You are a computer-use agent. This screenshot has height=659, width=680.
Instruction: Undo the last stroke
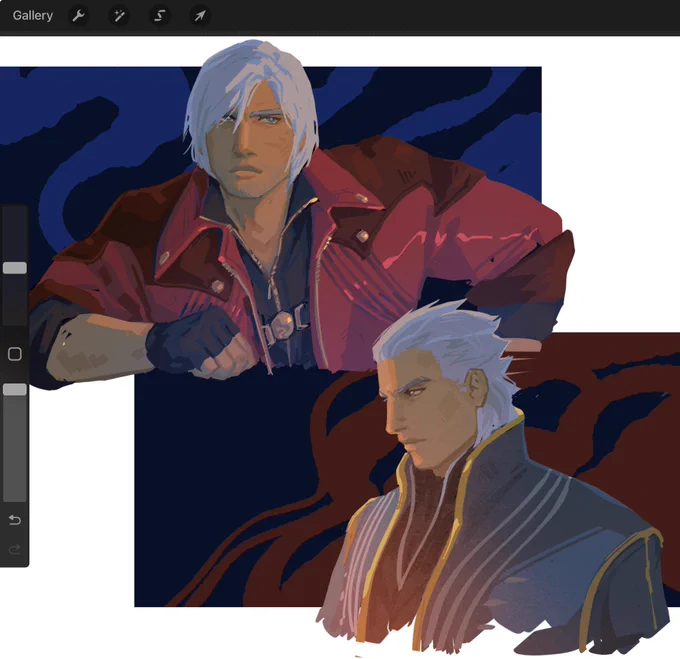(x=15, y=519)
